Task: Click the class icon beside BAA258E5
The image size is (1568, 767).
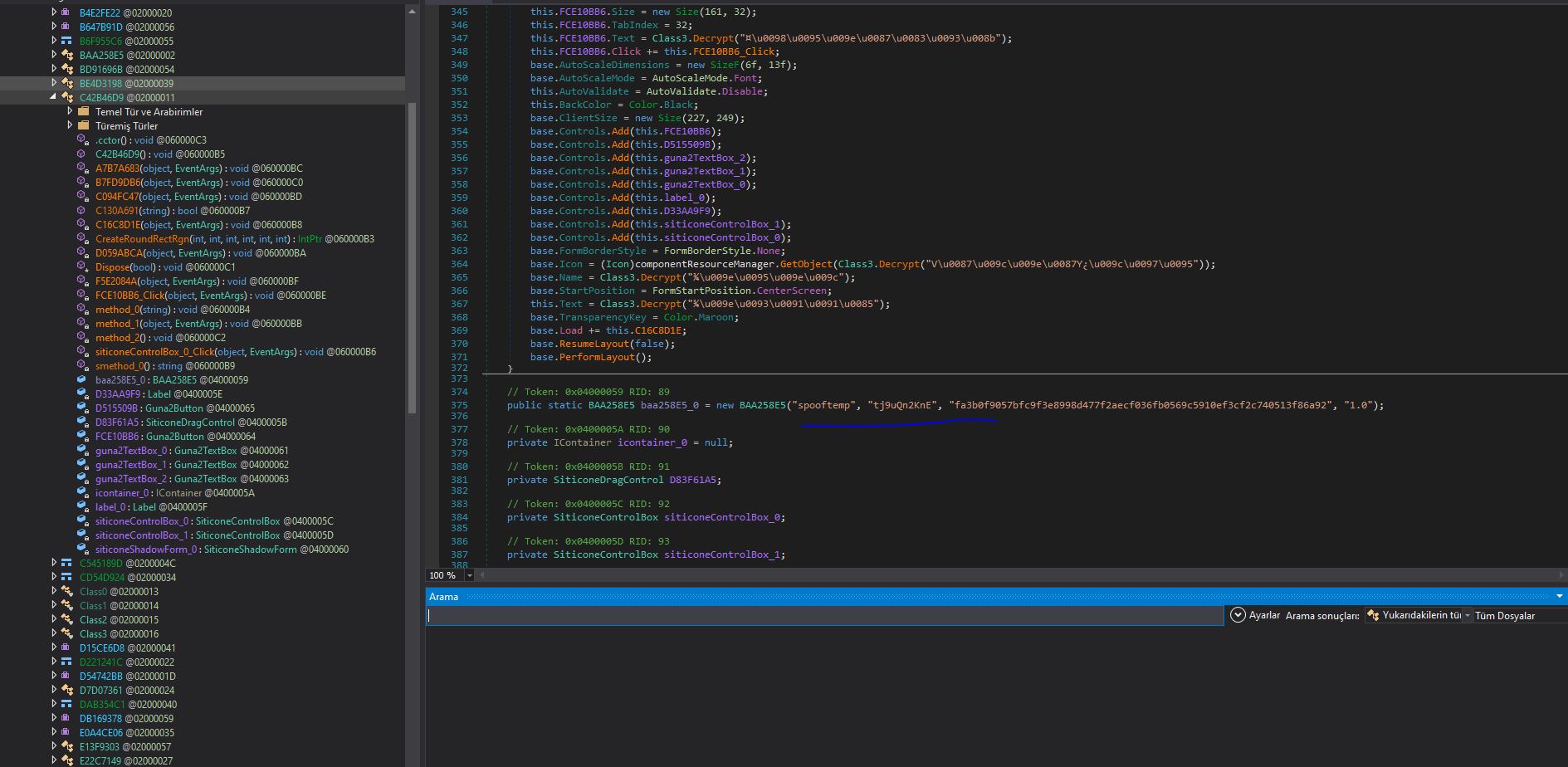Action: [x=66, y=56]
